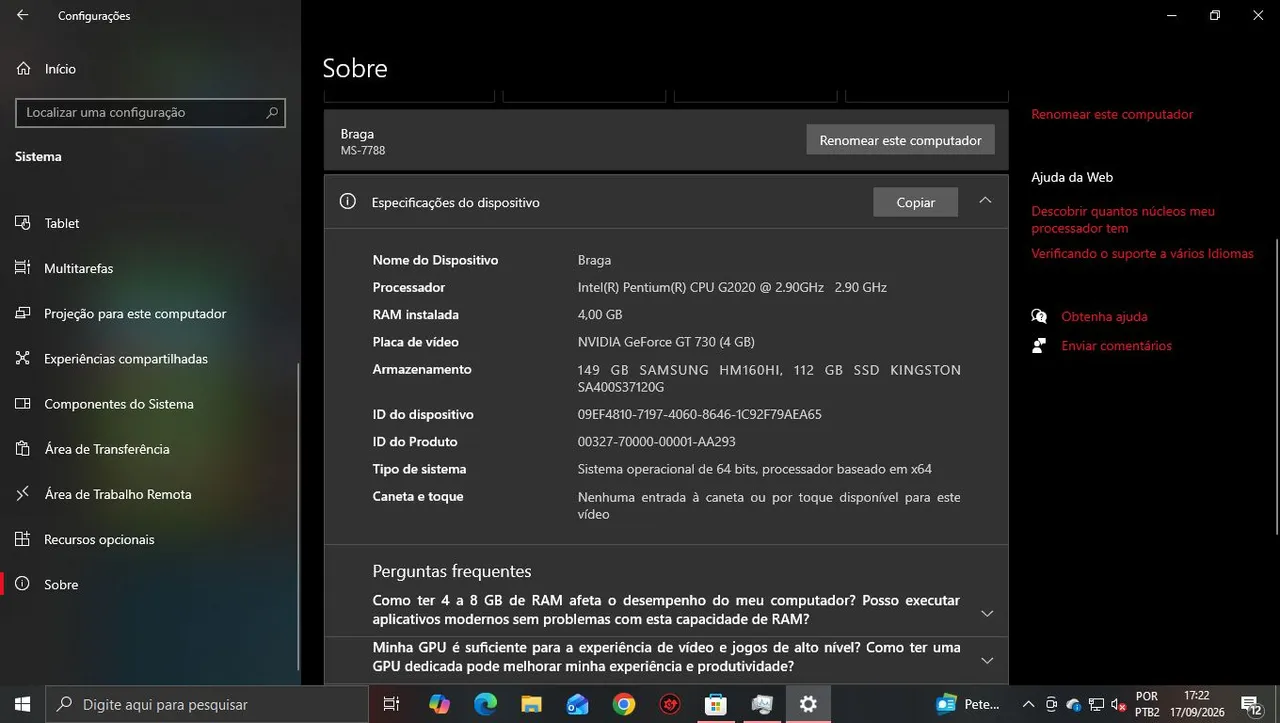Open Microsoft Store taskbar icon
The width and height of the screenshot is (1280, 723).
(715, 704)
